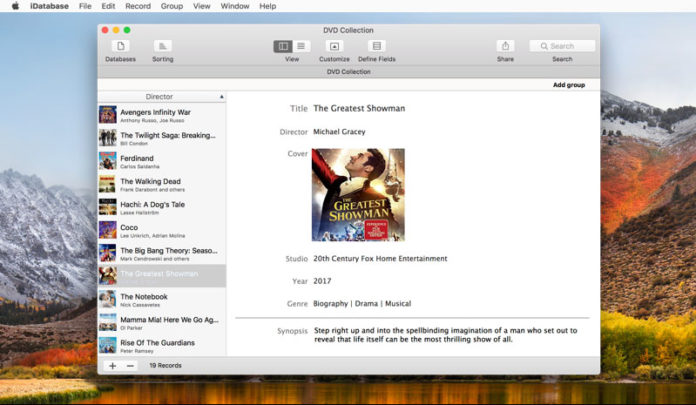Click Rise Of The Guardians cover thumbnail
The height and width of the screenshot is (405, 696).
[107, 345]
